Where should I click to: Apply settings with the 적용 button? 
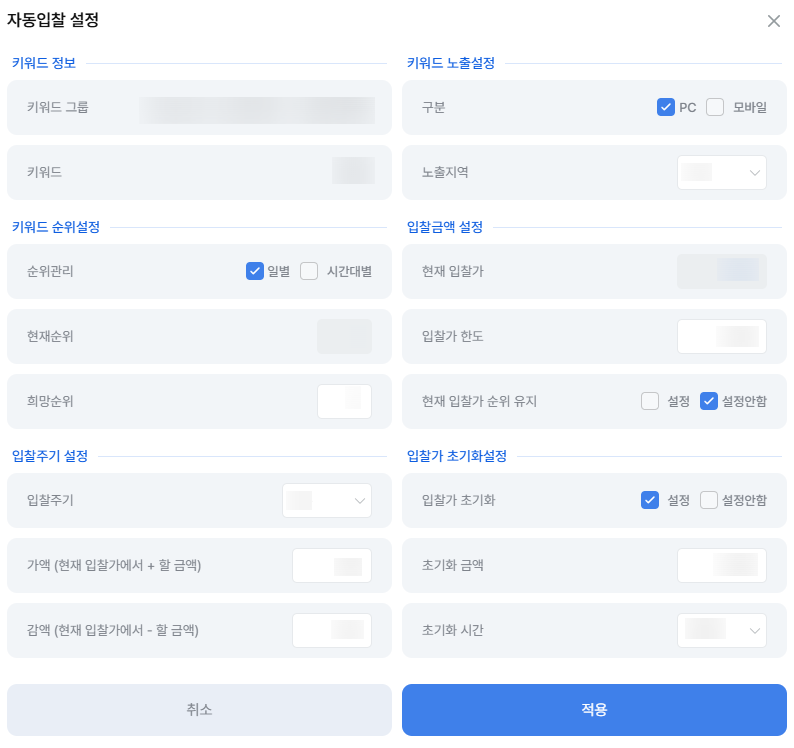point(594,710)
